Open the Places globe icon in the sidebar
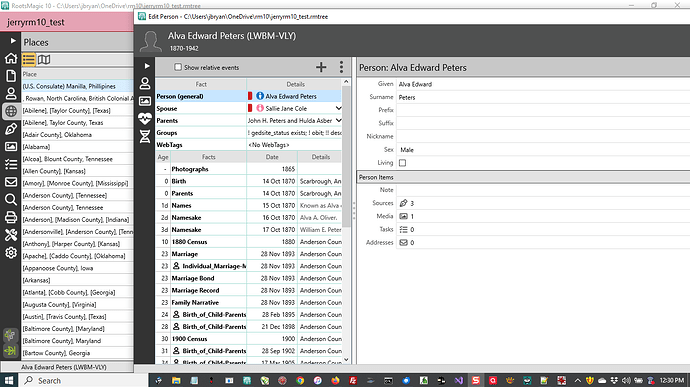 click(x=11, y=111)
